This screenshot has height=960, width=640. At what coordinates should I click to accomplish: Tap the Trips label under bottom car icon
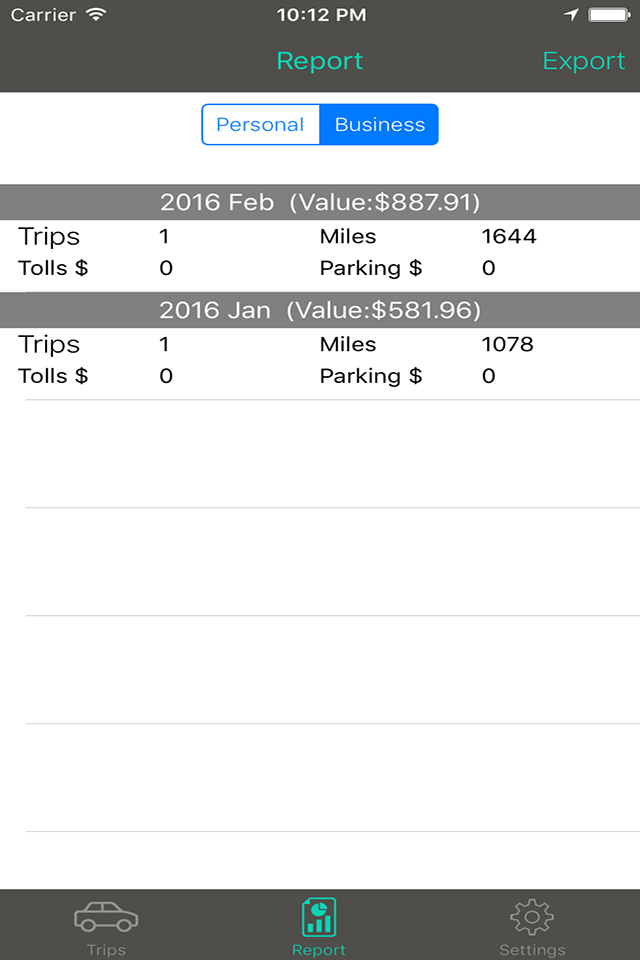[106, 950]
